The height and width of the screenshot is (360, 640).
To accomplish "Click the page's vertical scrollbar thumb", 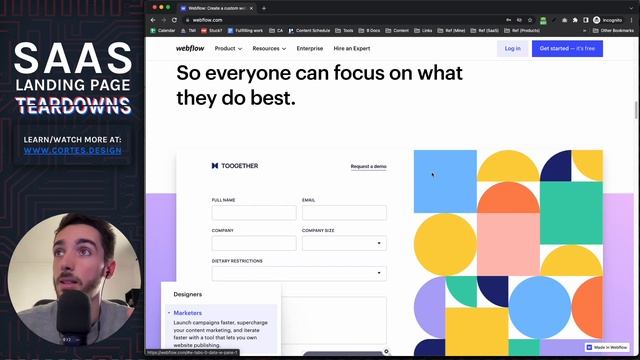I will click(x=636, y=109).
